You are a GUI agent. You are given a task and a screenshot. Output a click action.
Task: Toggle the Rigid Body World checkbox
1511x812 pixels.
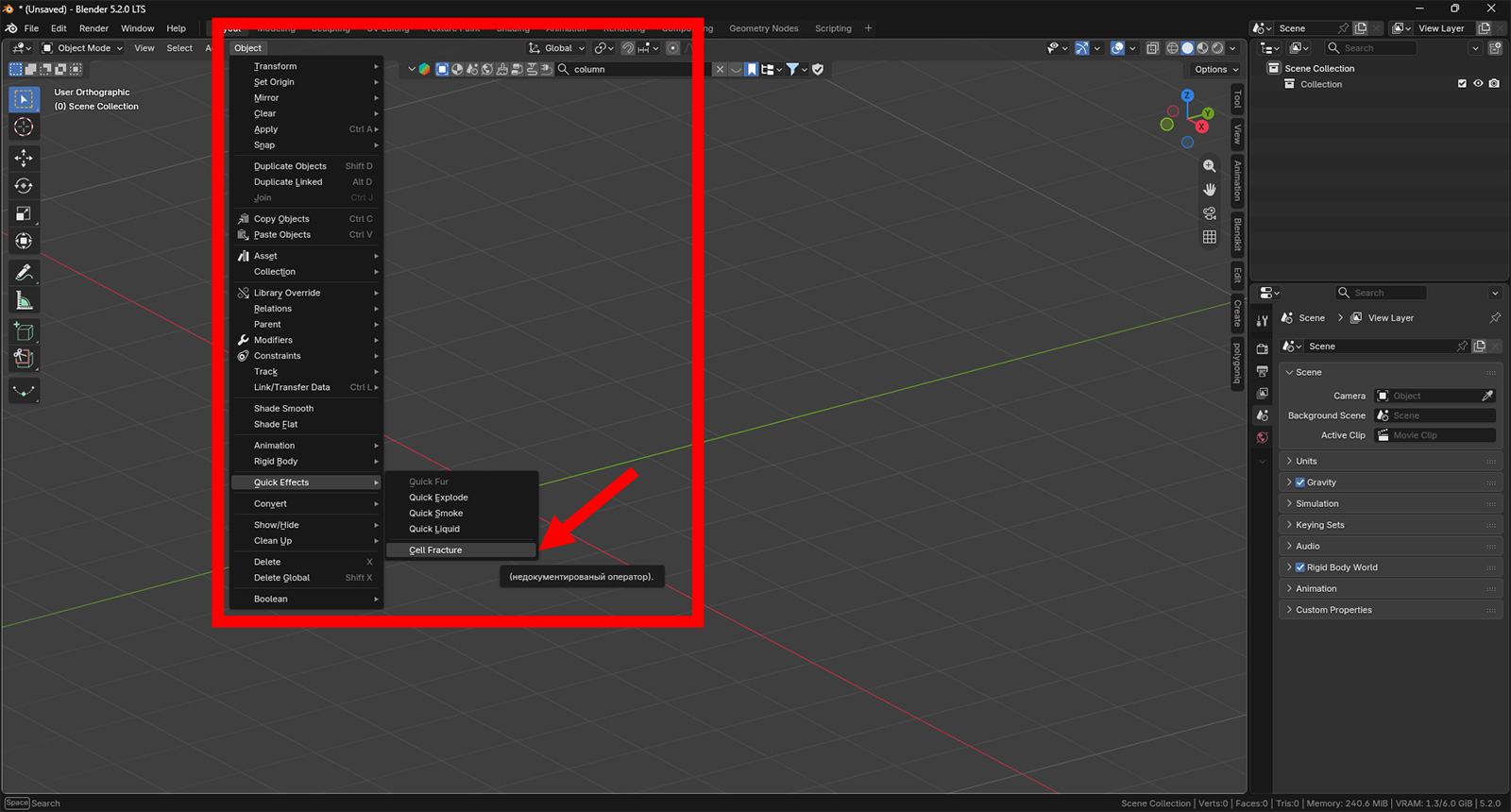pos(1300,567)
